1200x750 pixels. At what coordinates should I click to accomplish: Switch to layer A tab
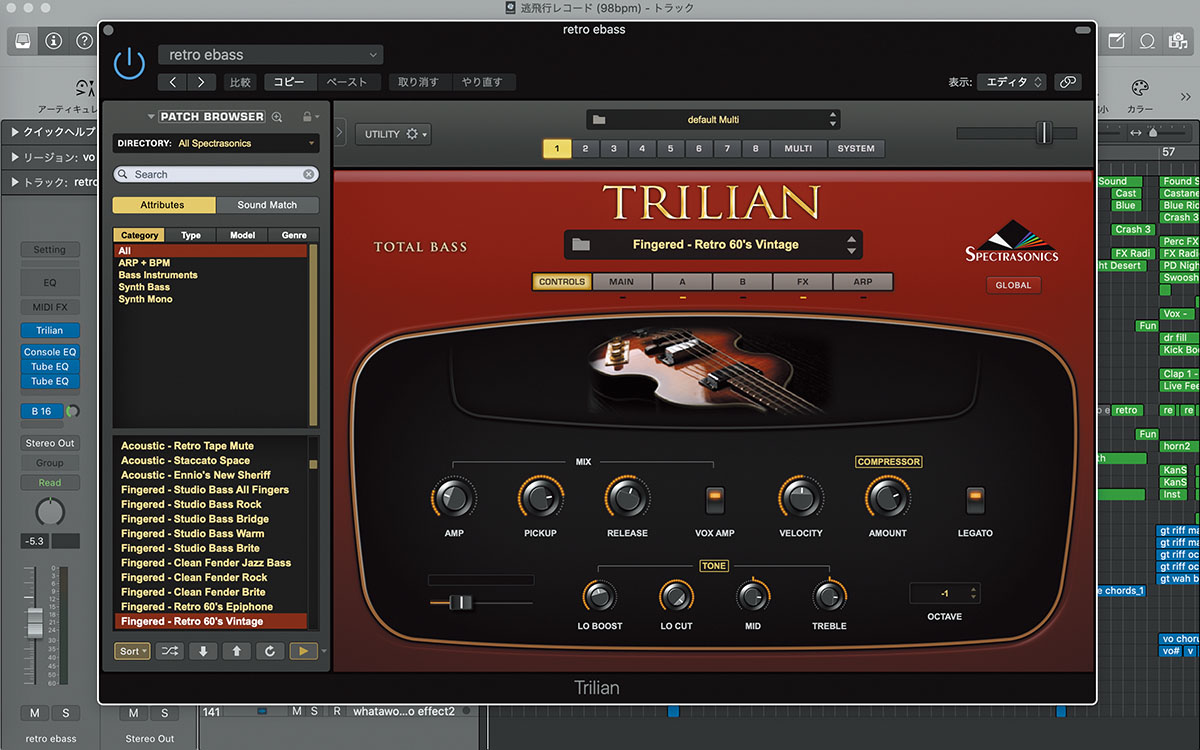(682, 282)
